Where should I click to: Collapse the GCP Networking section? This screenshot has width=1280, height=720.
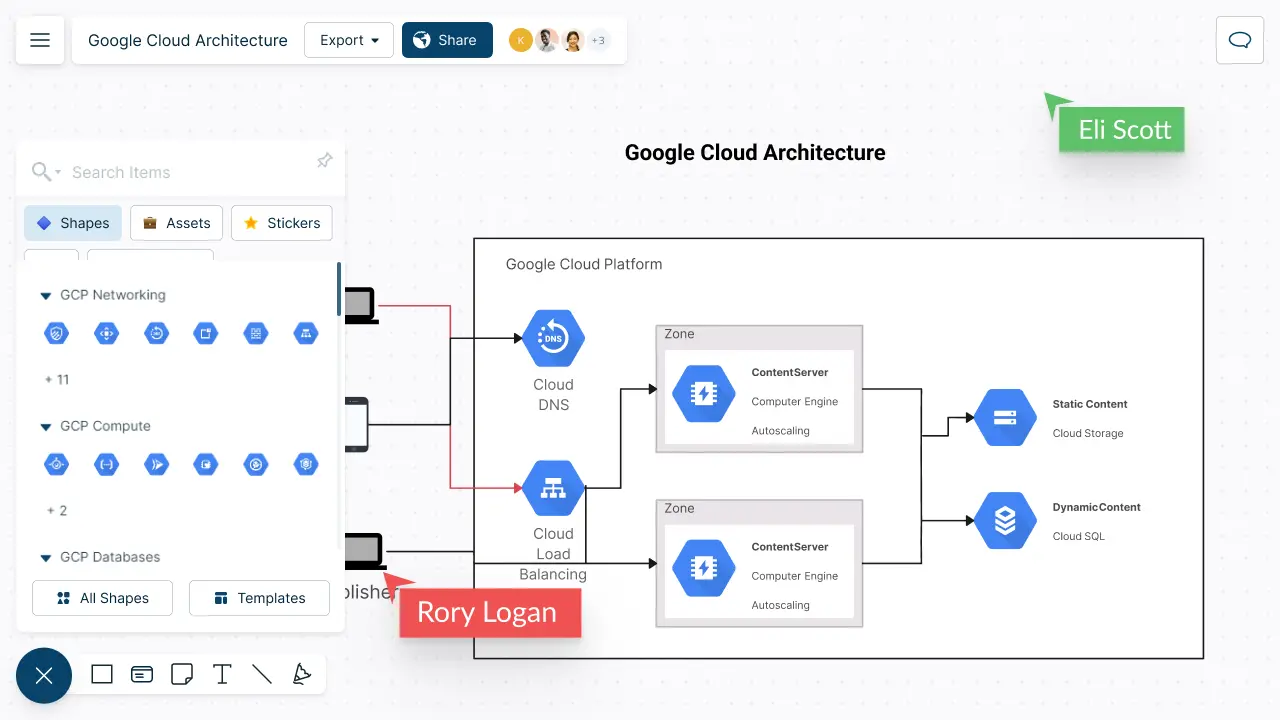coord(45,296)
